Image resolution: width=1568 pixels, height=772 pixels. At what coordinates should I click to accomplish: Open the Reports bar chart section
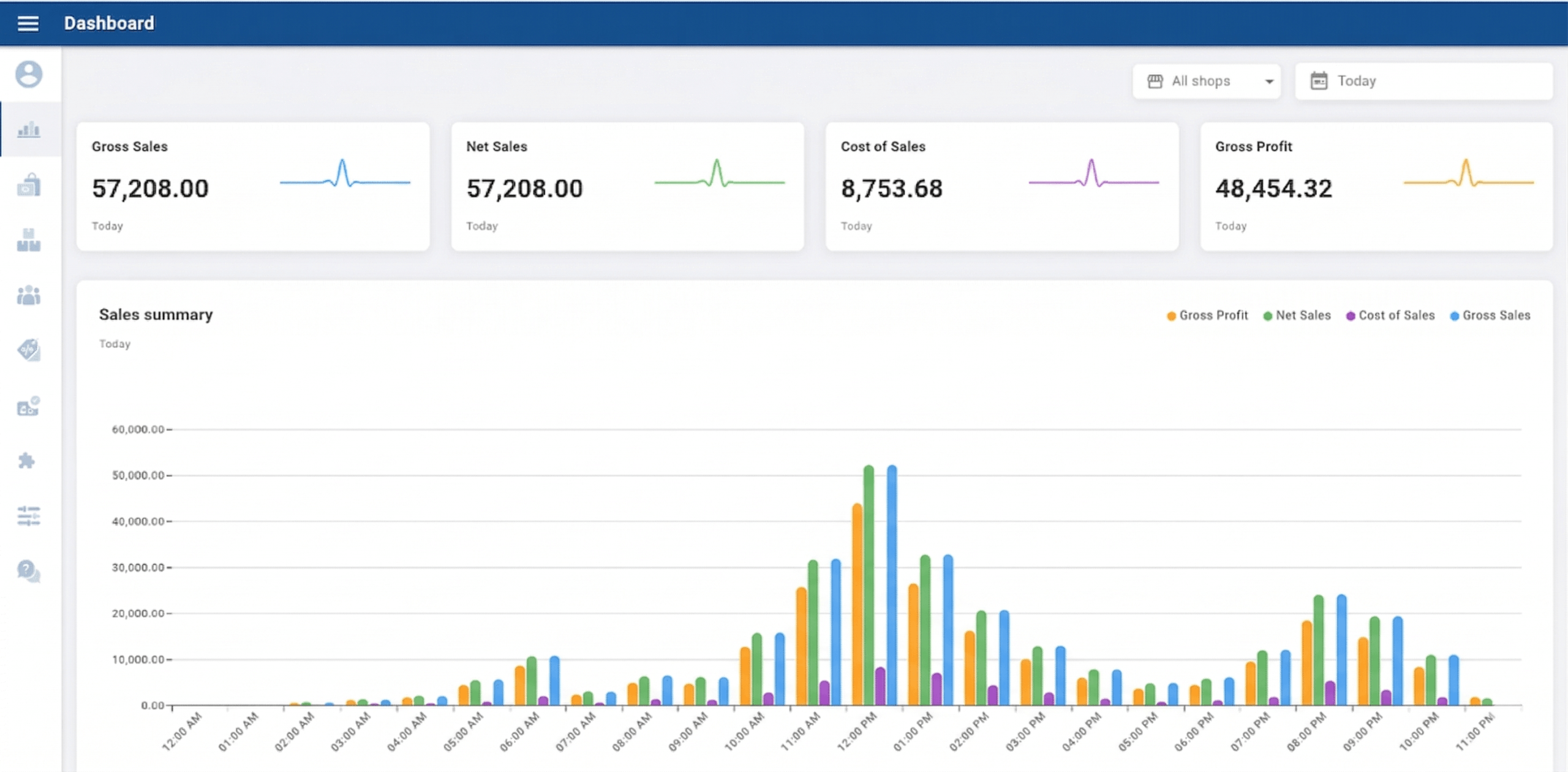point(28,131)
